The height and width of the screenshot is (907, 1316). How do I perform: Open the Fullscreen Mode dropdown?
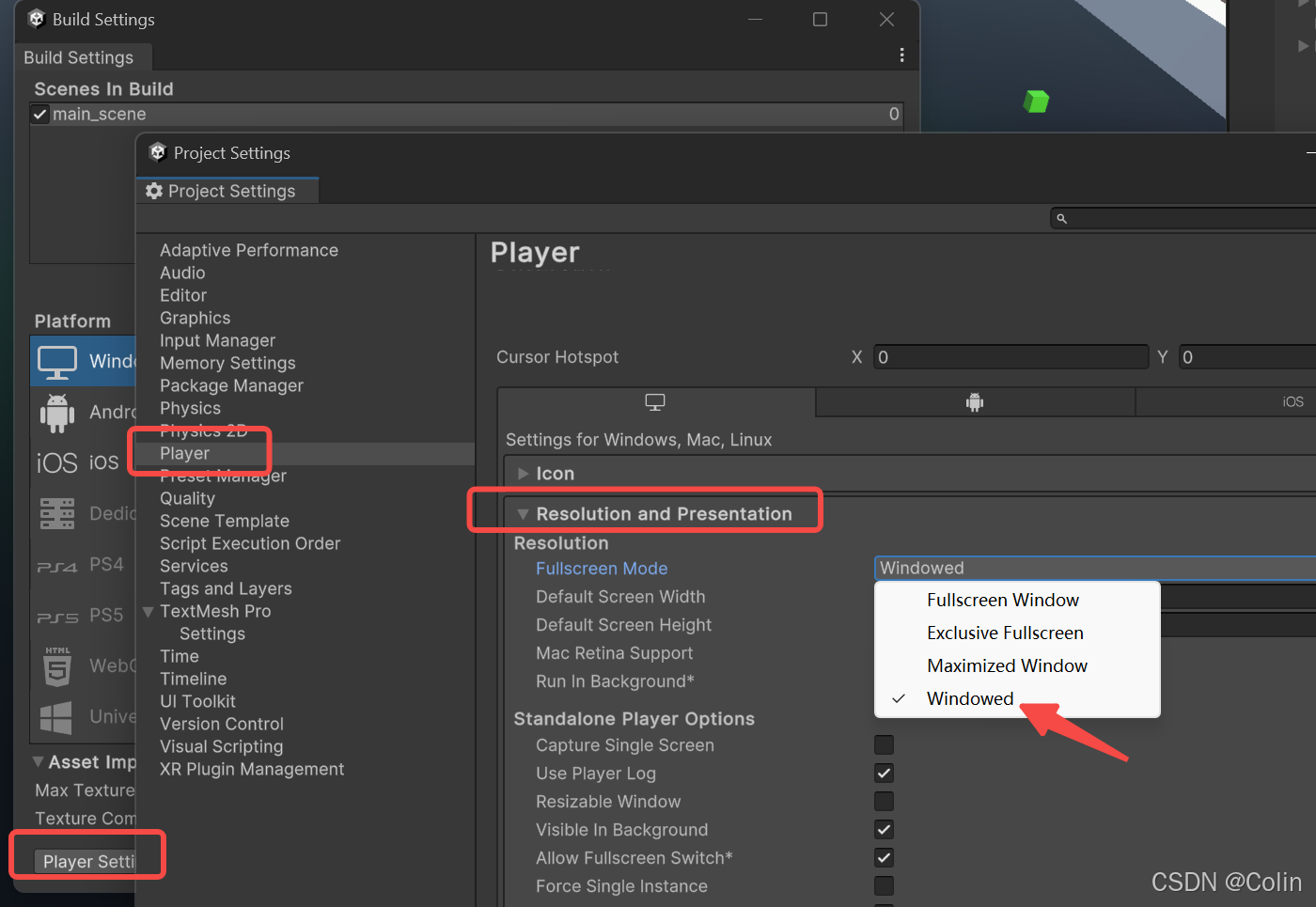[1095, 568]
